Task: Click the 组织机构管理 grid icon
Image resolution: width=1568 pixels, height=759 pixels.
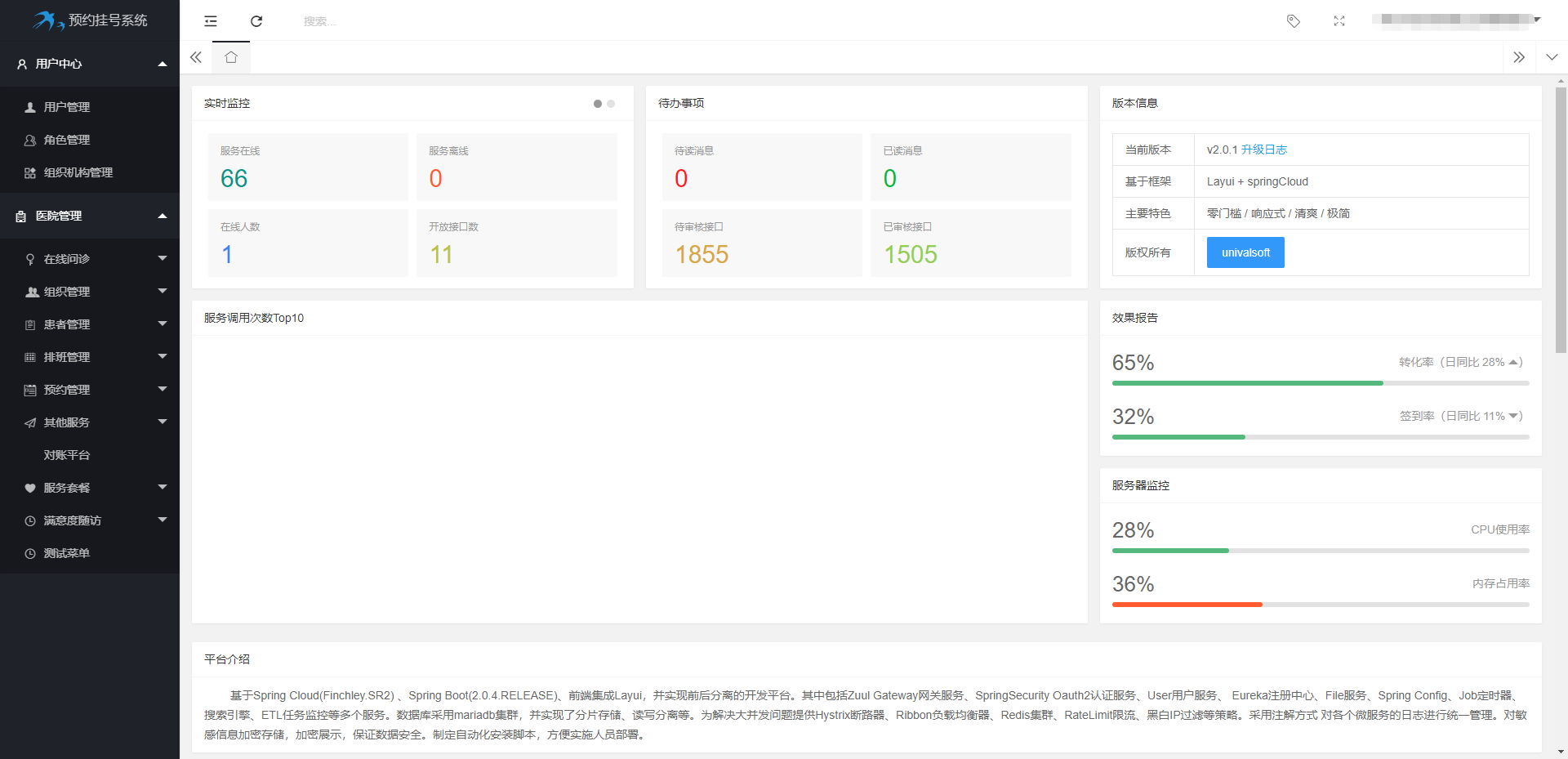Action: tap(30, 172)
